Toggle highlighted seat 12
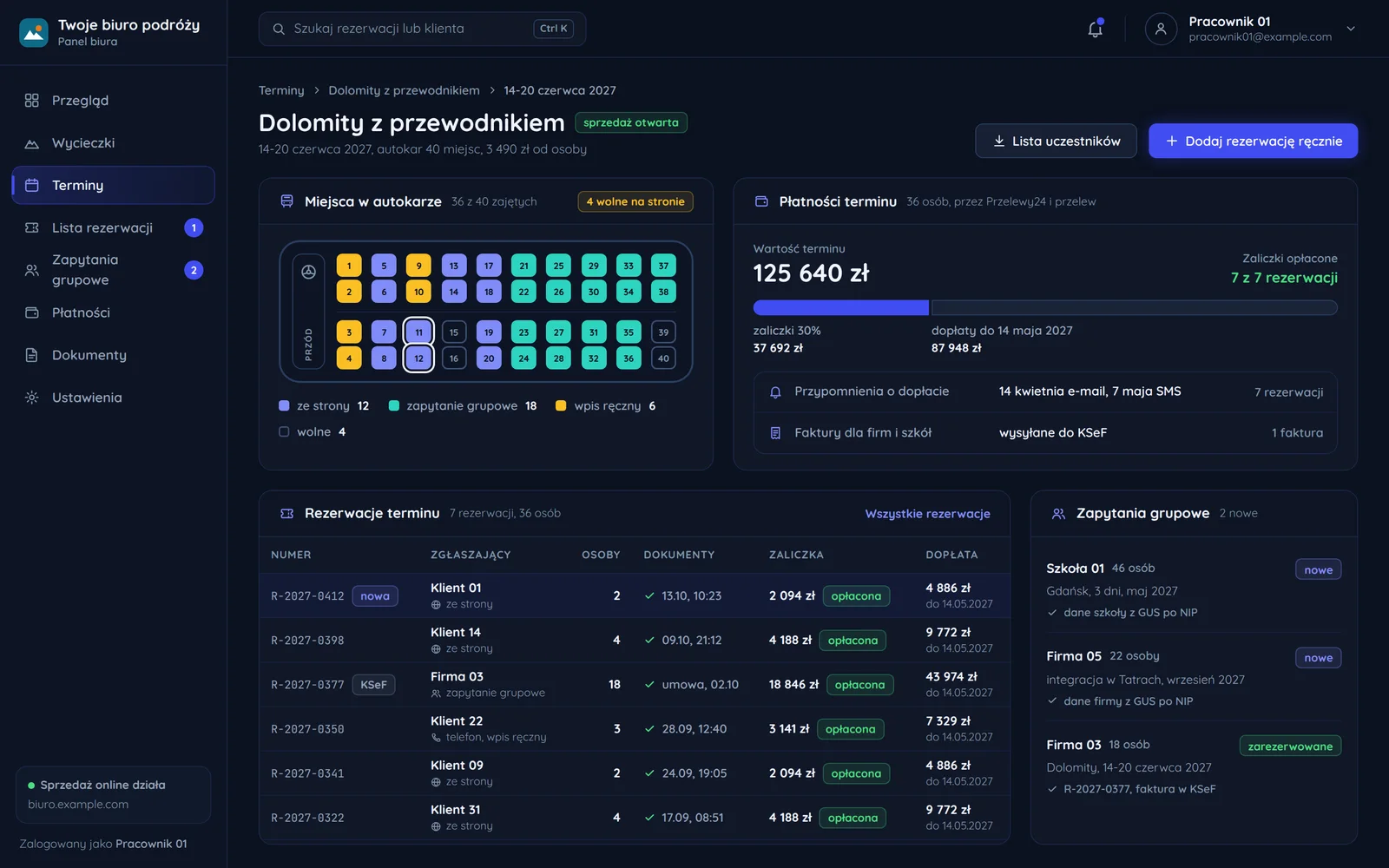The height and width of the screenshot is (868, 1389). 418,358
